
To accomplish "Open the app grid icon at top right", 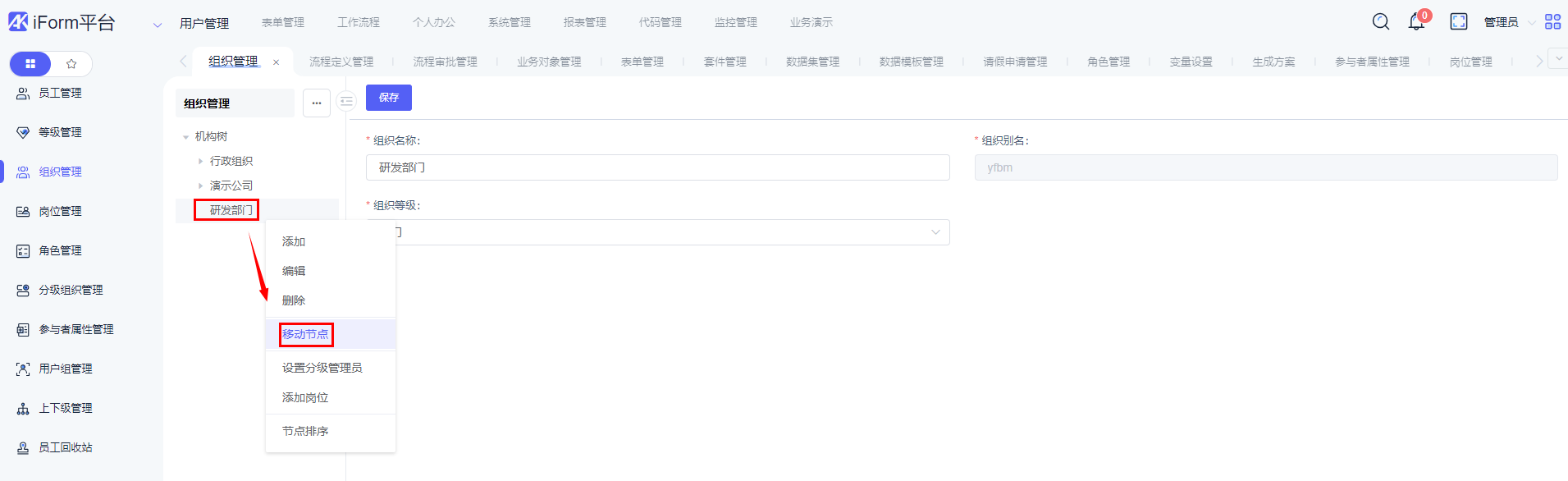I will click(x=1552, y=22).
